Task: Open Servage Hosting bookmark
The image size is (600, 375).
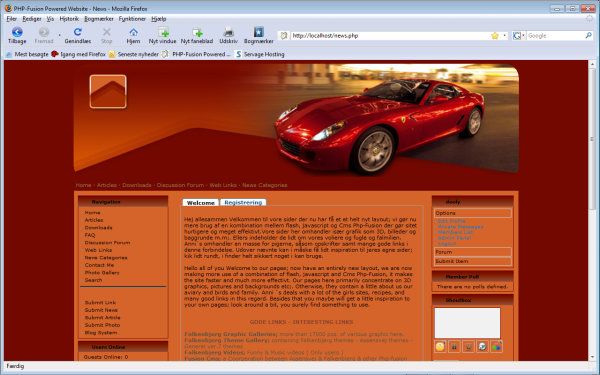Action: coord(260,54)
